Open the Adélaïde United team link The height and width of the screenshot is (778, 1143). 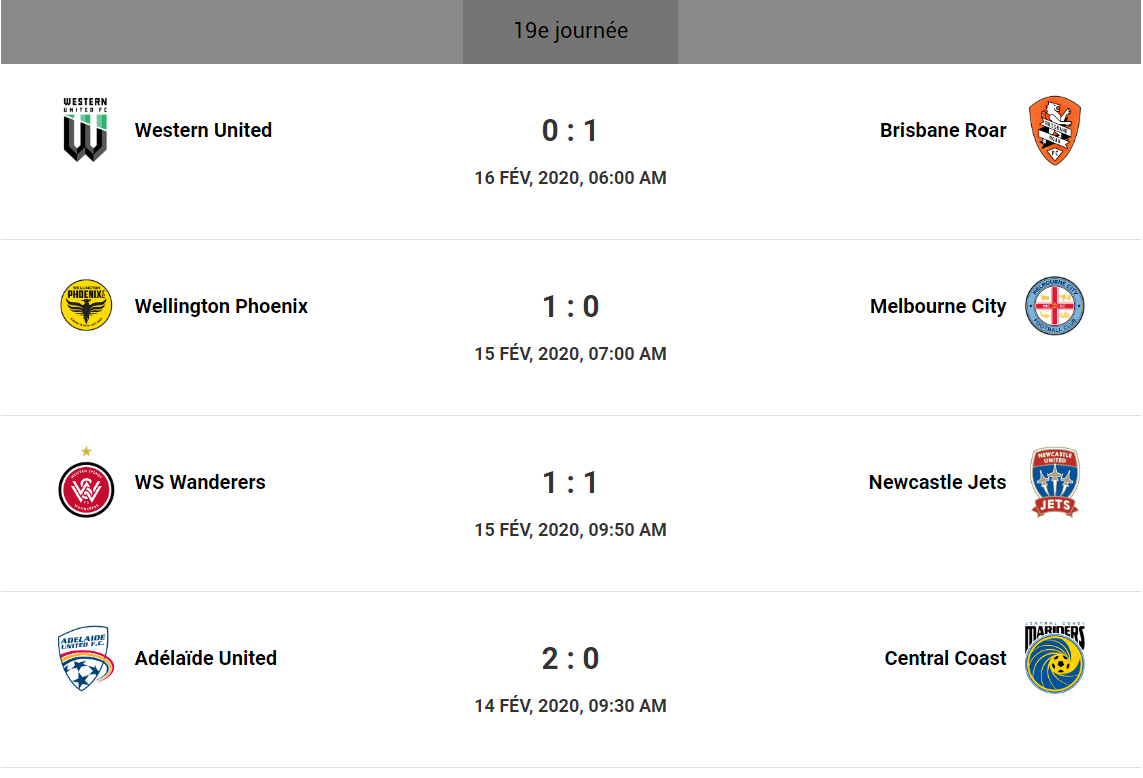pyautogui.click(x=206, y=658)
